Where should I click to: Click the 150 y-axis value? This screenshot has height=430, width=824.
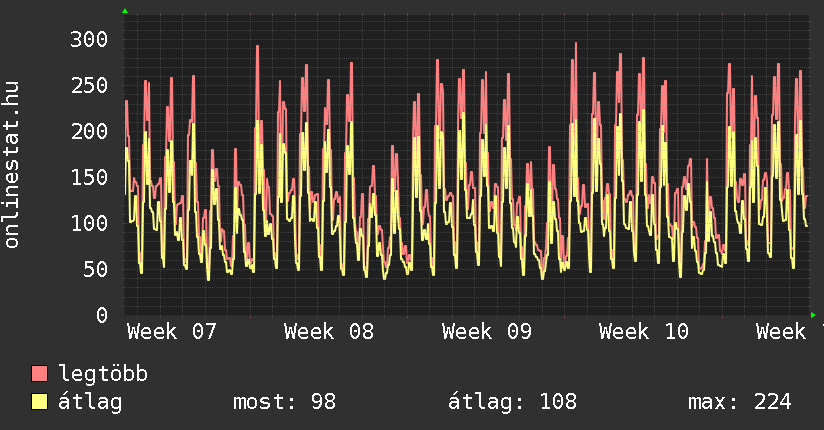click(x=88, y=177)
